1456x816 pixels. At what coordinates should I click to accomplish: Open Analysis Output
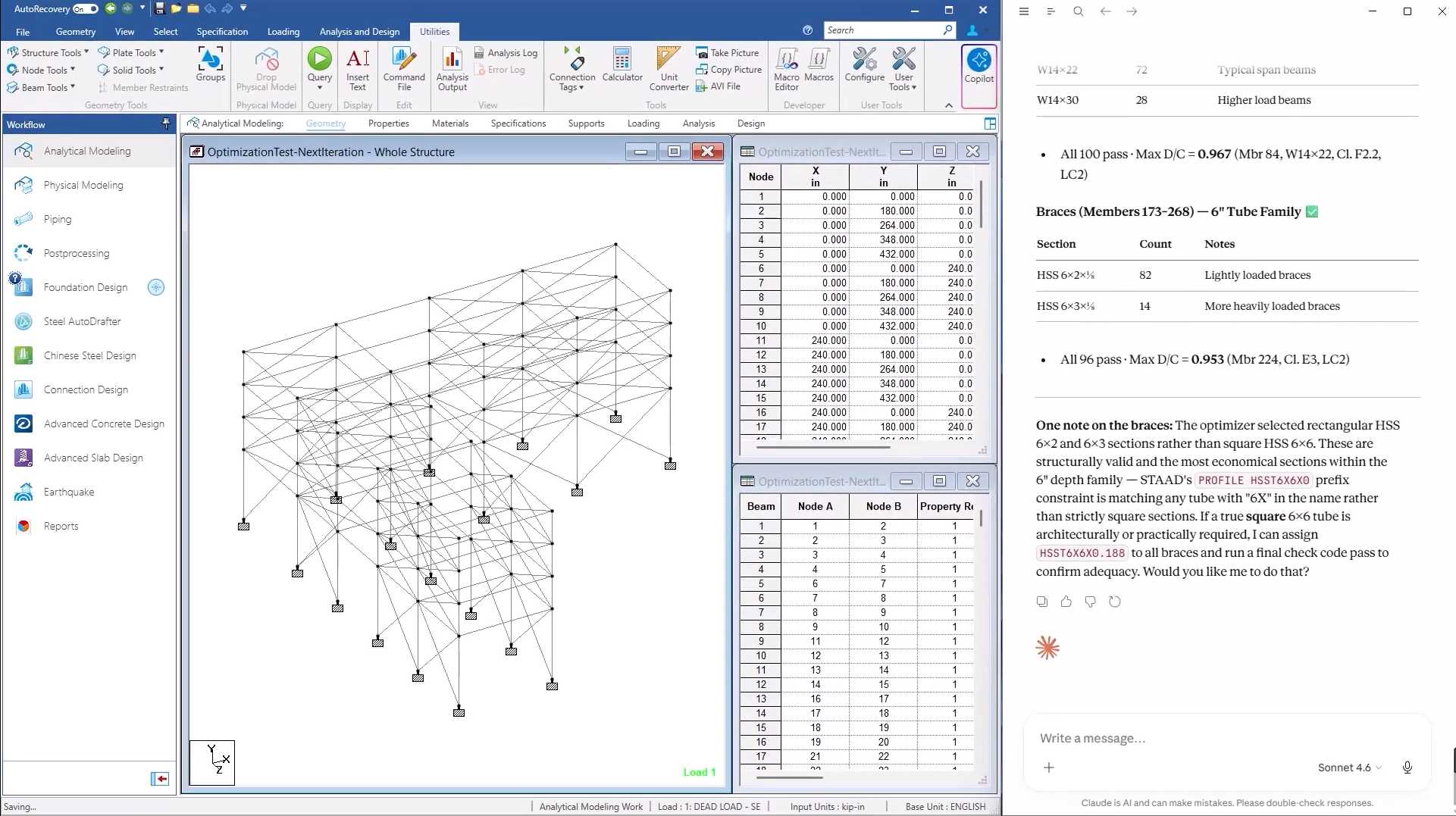tap(452, 68)
